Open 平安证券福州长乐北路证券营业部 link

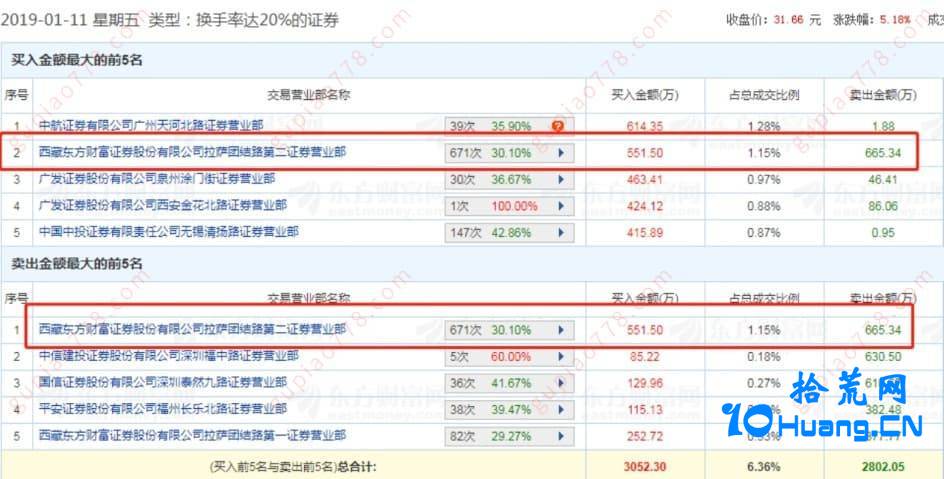pos(163,409)
